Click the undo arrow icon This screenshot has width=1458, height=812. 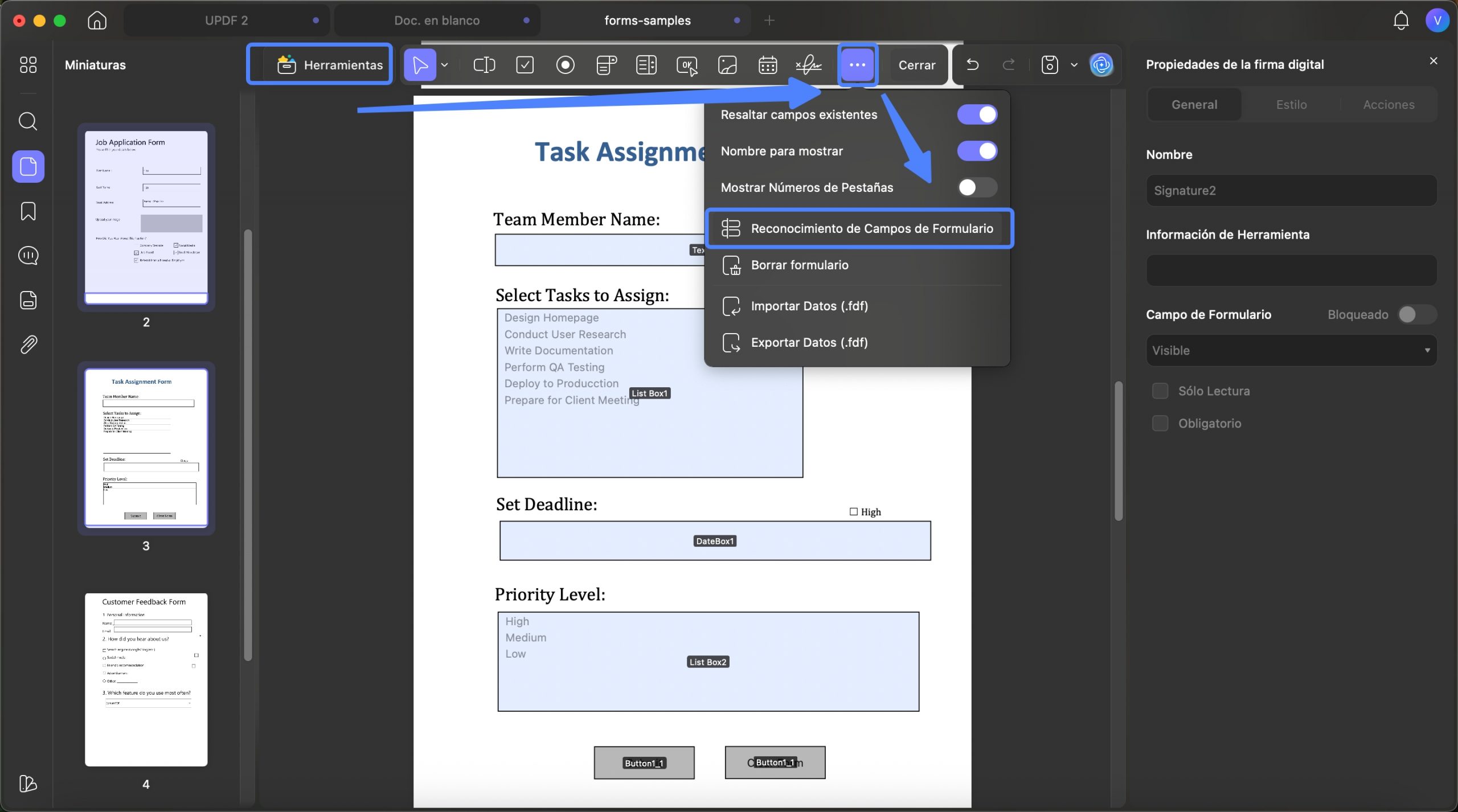(973, 65)
